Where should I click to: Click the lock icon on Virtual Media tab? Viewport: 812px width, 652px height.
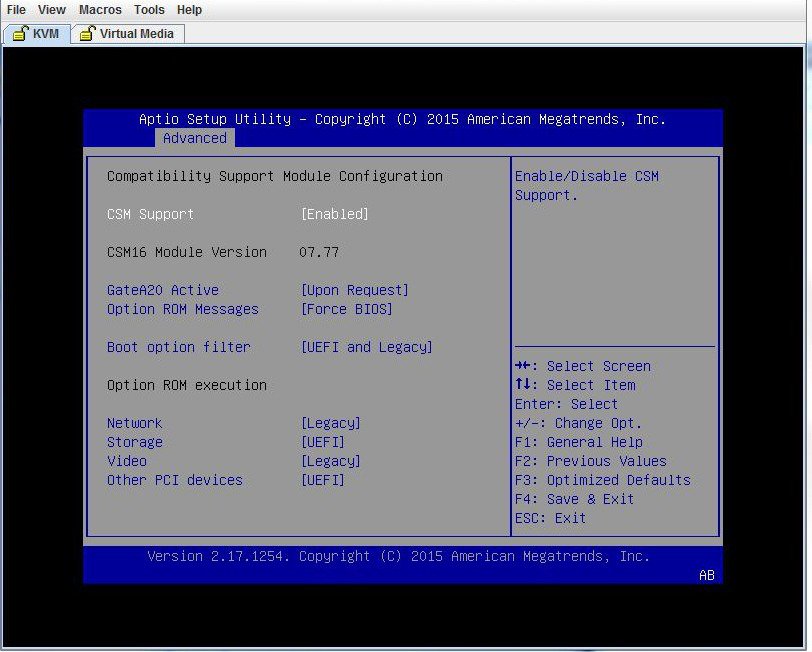(87, 34)
